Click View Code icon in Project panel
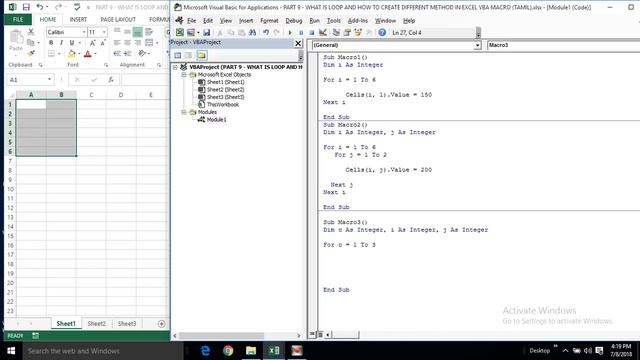 (x=178, y=55)
